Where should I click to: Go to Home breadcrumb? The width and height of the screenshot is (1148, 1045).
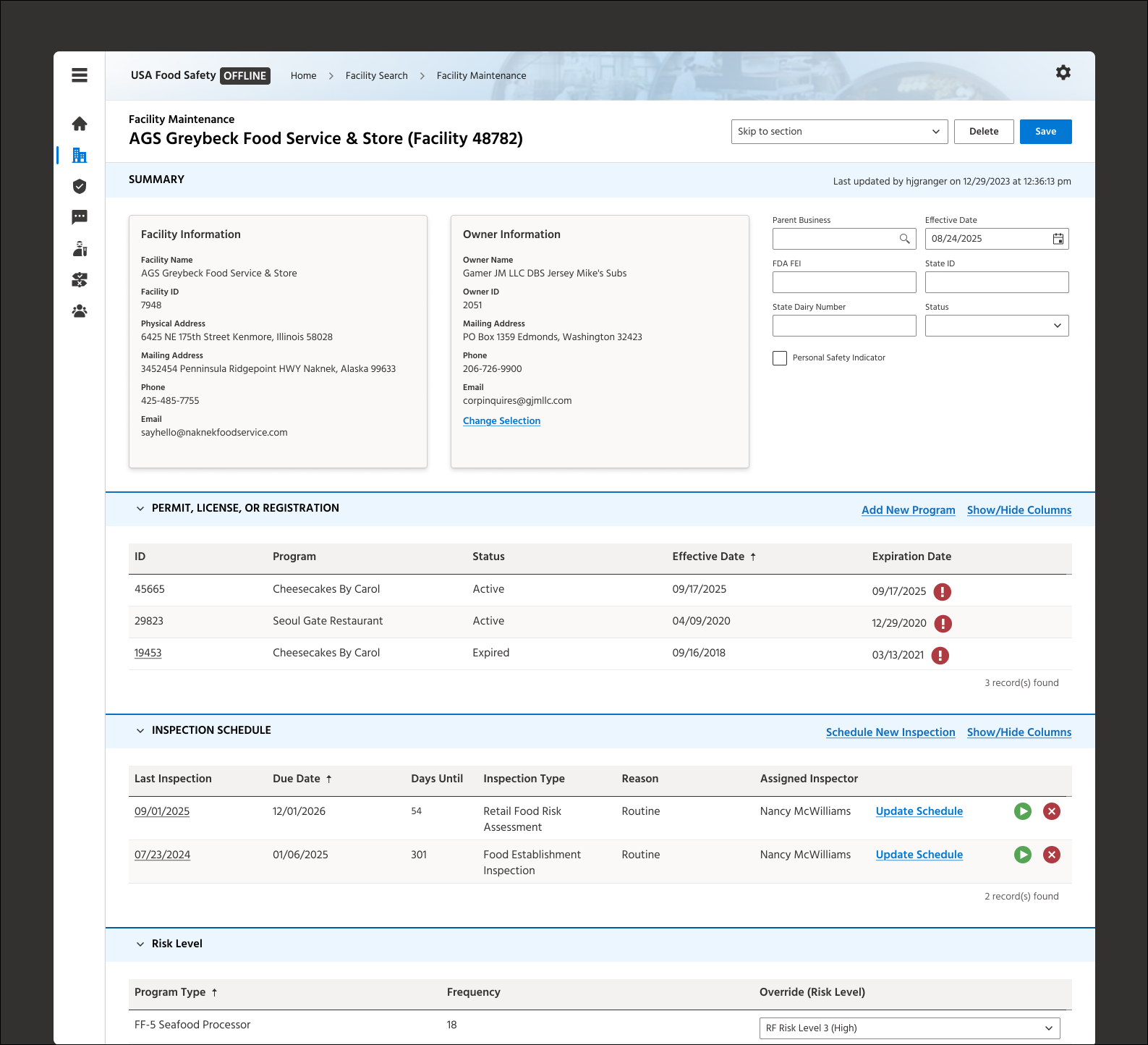pyautogui.click(x=304, y=76)
